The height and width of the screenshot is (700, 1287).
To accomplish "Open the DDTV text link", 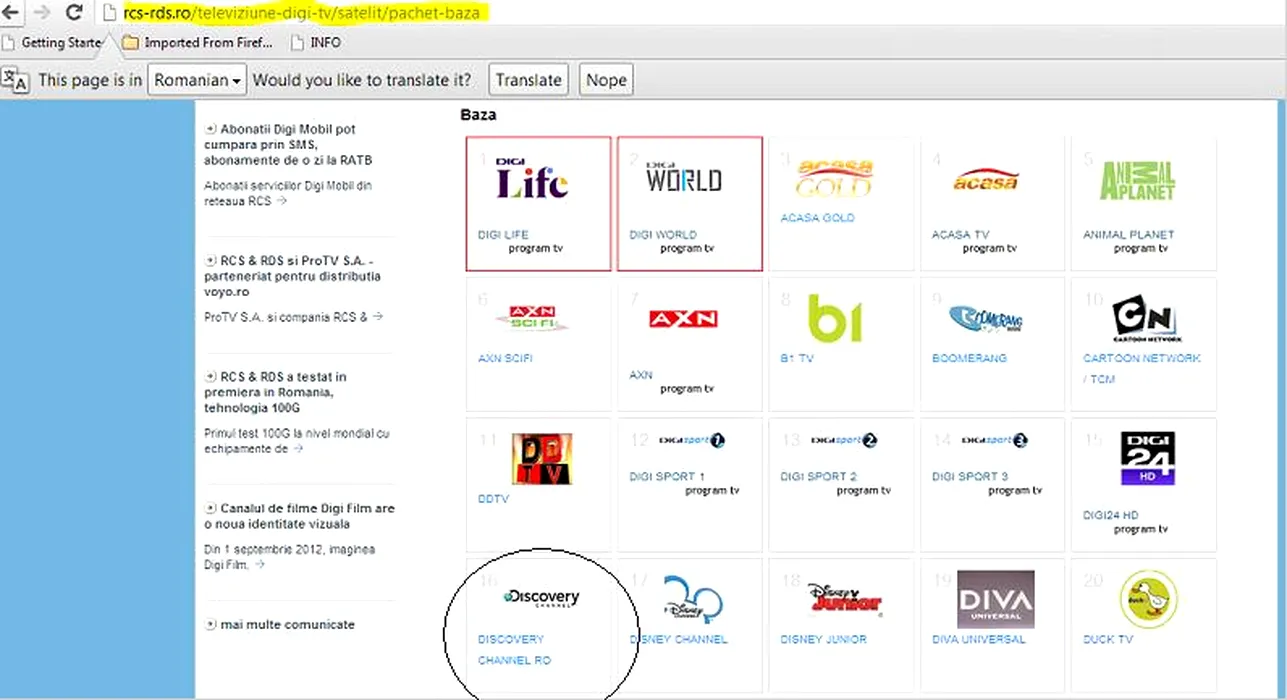I will [493, 498].
